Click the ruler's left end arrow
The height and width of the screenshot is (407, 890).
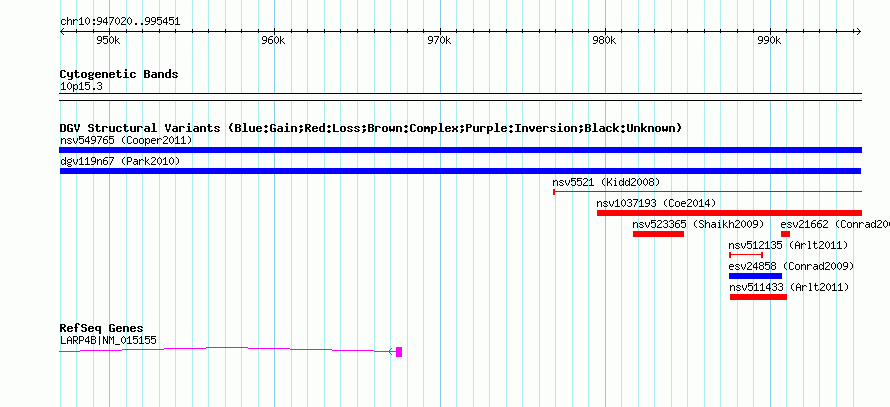click(x=63, y=32)
